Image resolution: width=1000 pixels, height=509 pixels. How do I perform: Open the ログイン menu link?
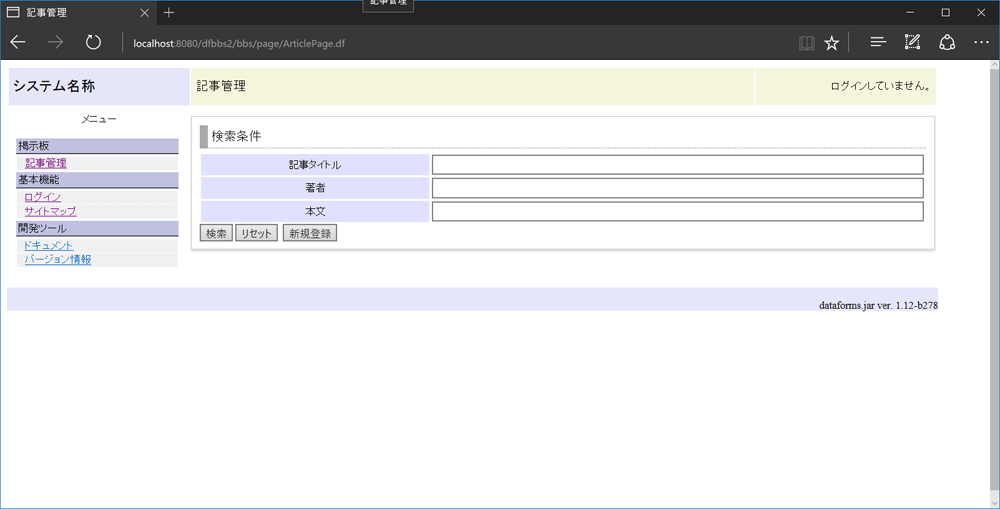click(x=43, y=197)
